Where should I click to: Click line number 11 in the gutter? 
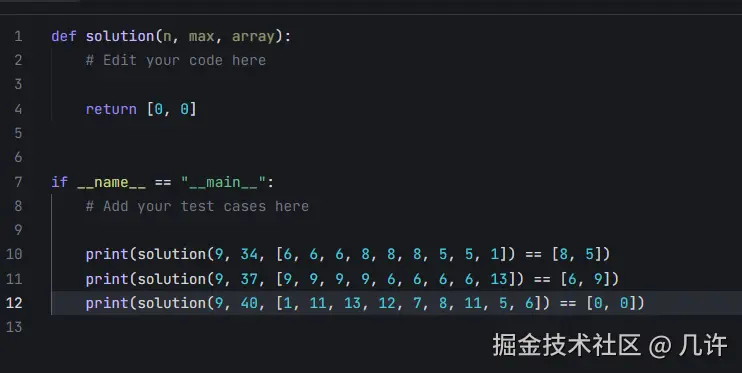click(x=14, y=279)
